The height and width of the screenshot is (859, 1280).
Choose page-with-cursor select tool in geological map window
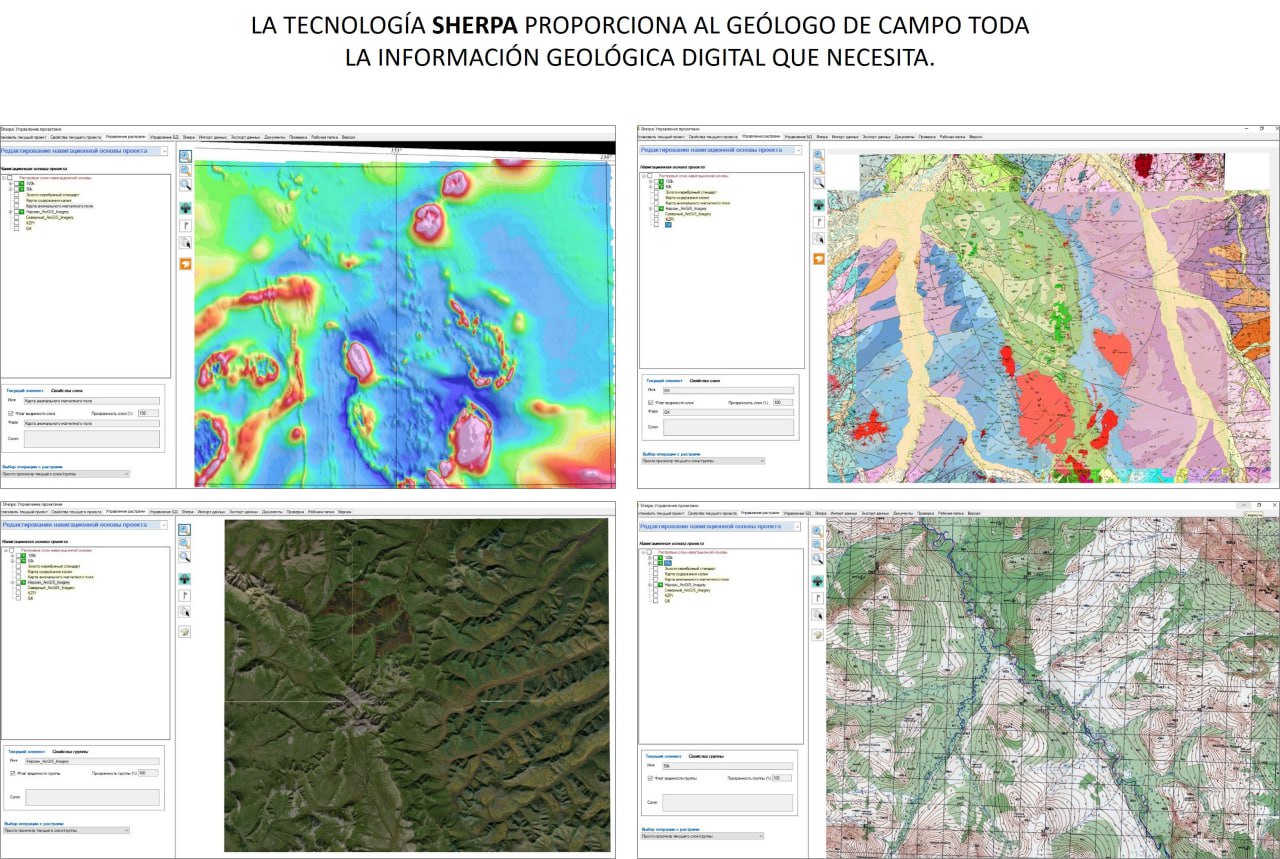(818, 239)
